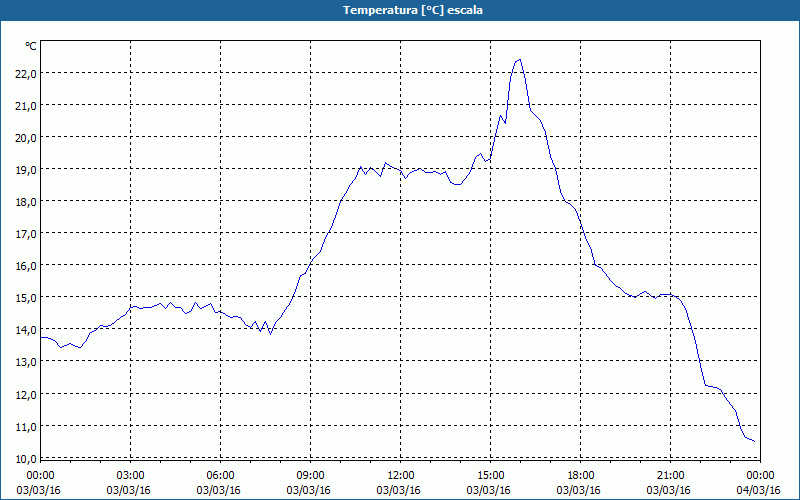
Task: Click the 03/03/16 date under 12:00
Action: point(398,490)
